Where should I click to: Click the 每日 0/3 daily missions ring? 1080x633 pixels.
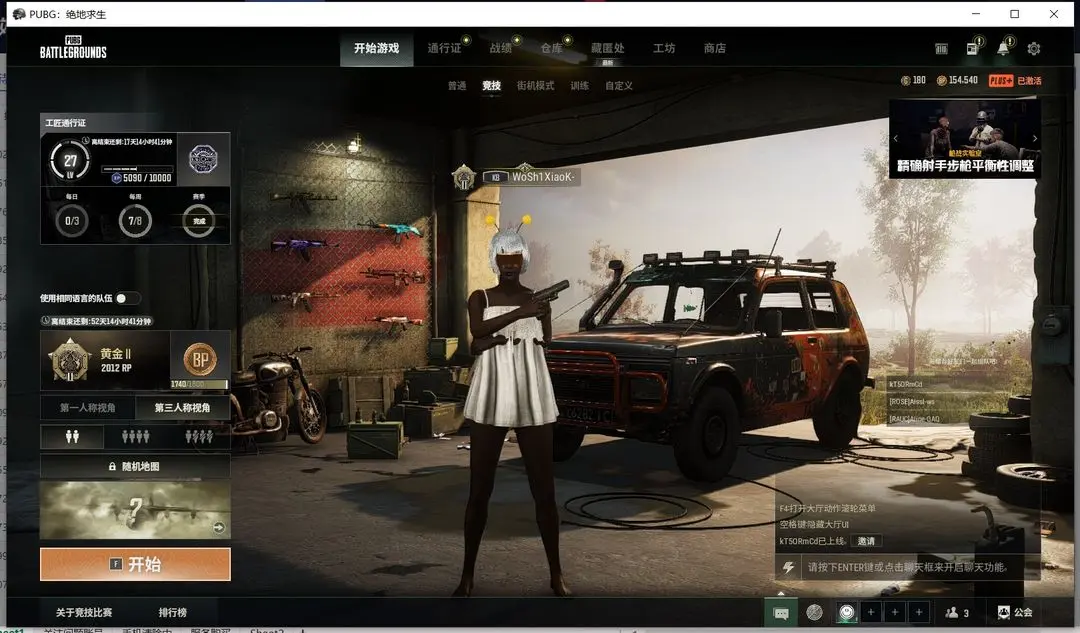coord(72,221)
